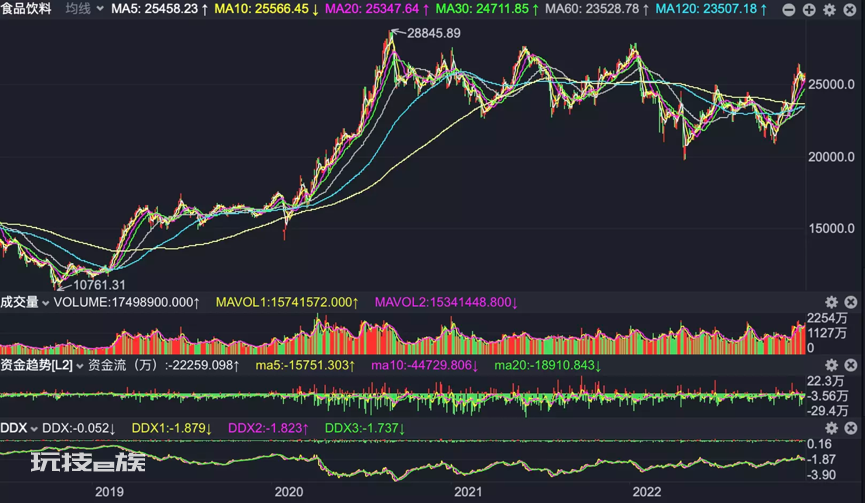865x503 pixels.
Task: Click the ma5:-15751.303 fund flow value
Action: pyautogui.click(x=305, y=365)
